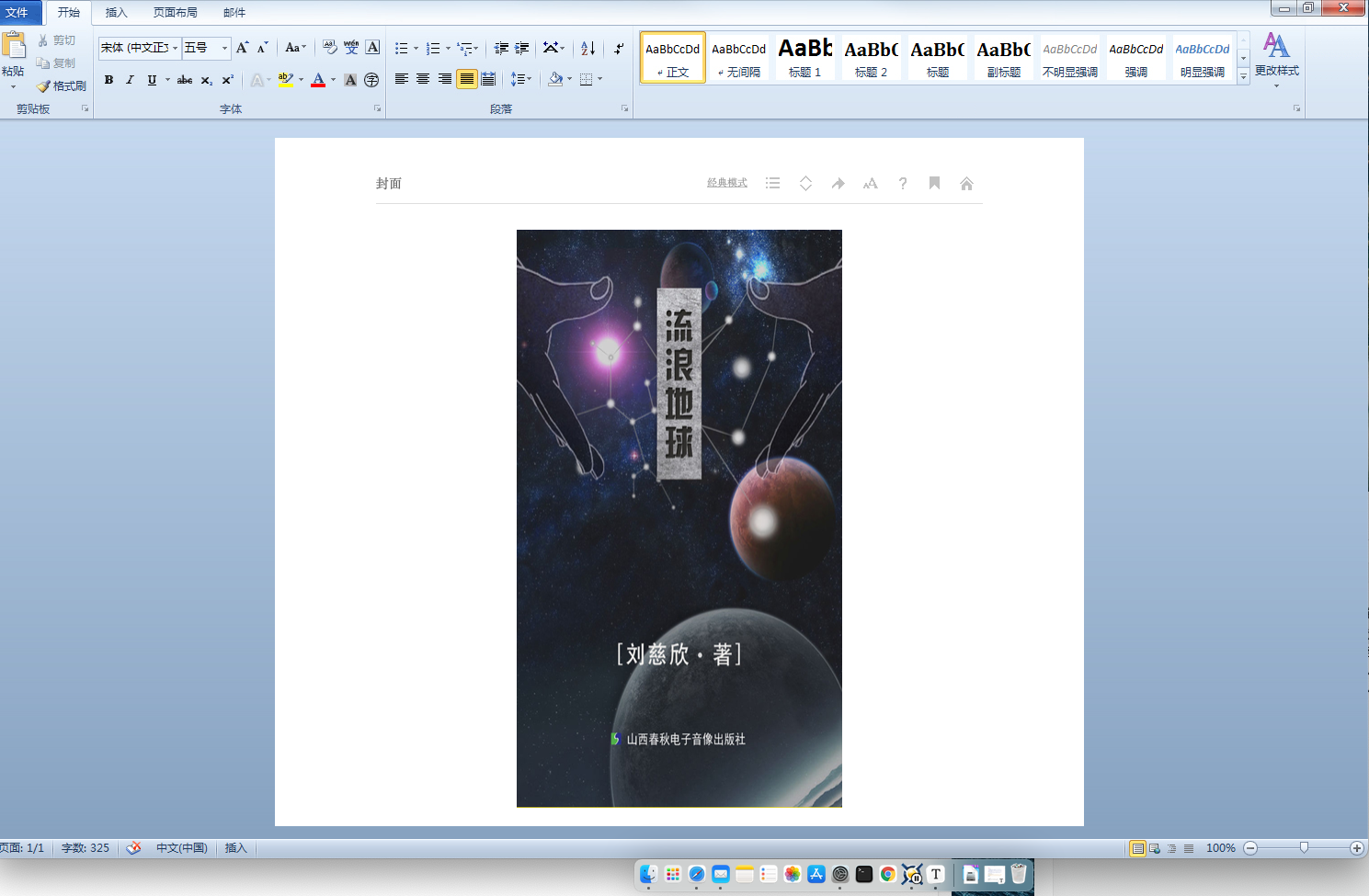Click the zoom slider handle in status bar
This screenshot has height=896, width=1369.
(x=1304, y=847)
